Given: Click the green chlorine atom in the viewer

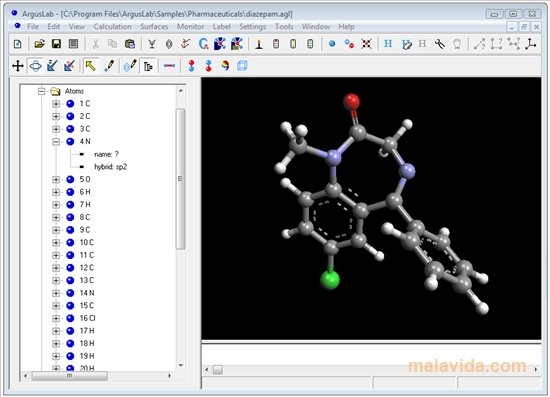Looking at the screenshot, I should pos(330,280).
